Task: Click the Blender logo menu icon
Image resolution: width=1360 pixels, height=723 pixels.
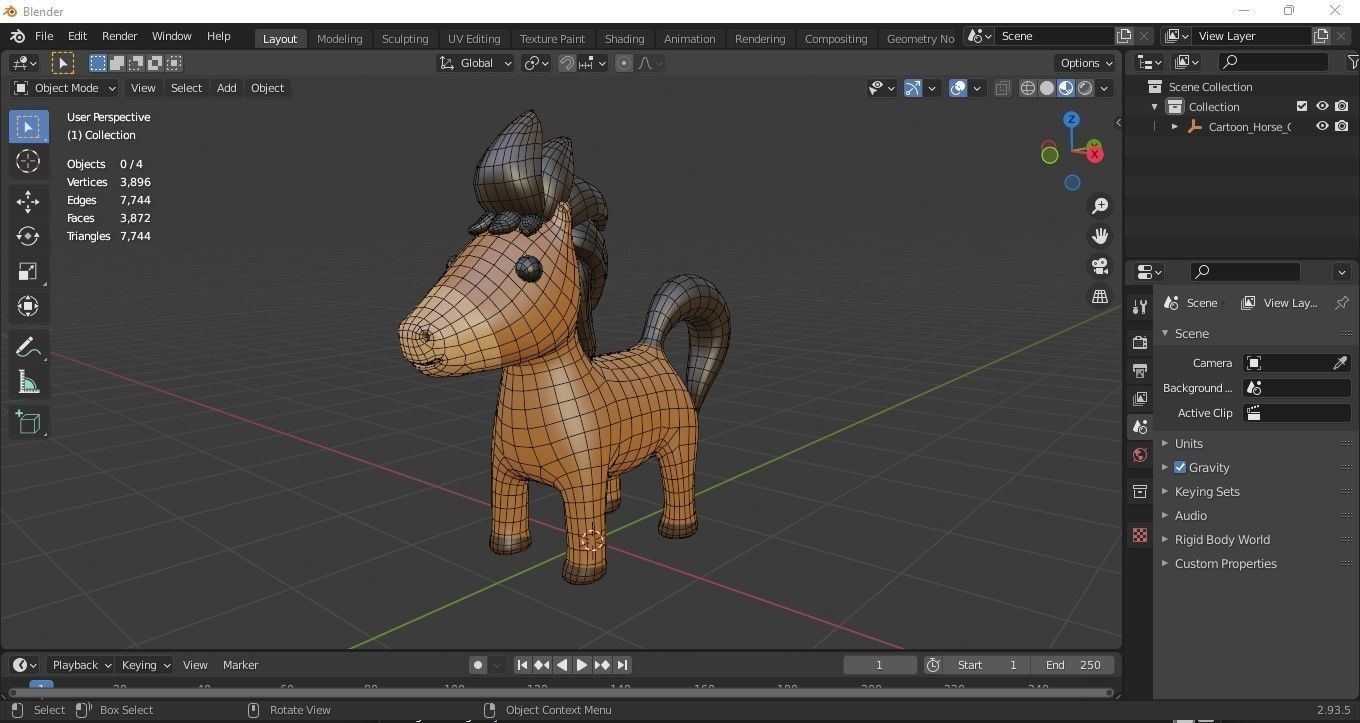Action: (17, 36)
